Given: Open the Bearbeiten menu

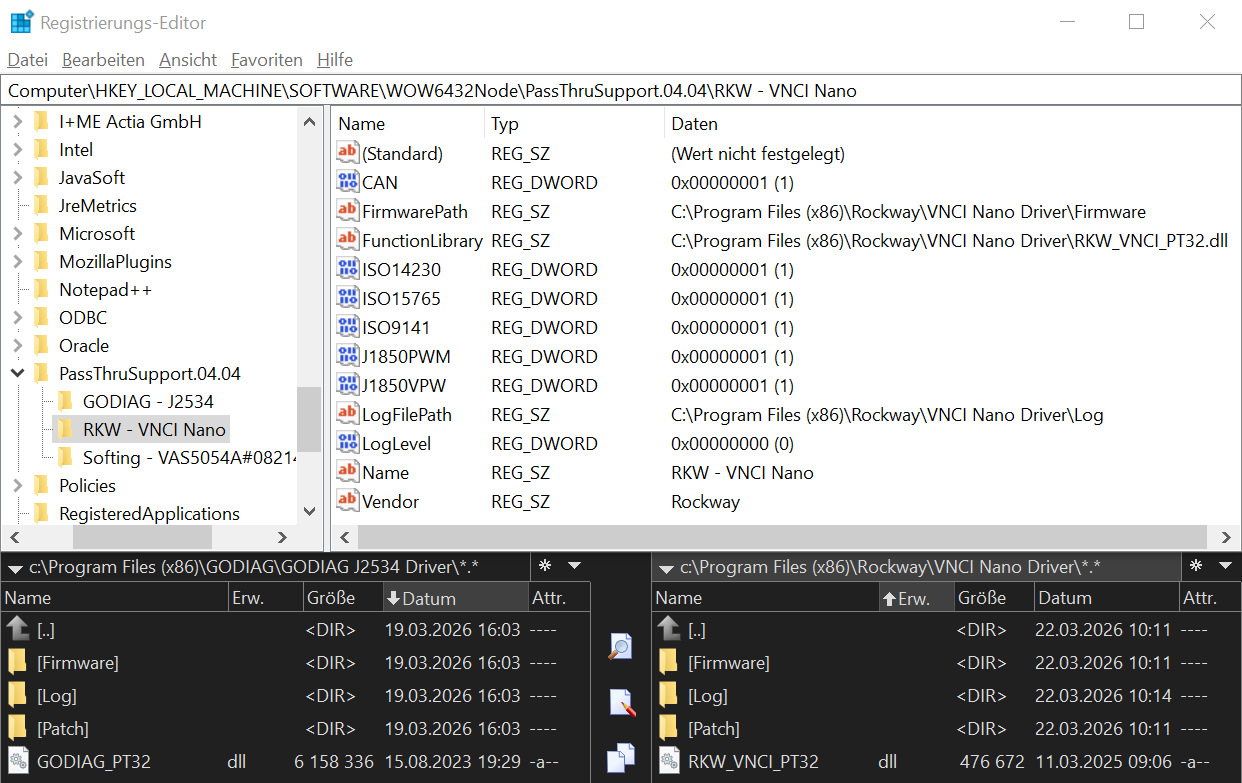Looking at the screenshot, I should click(x=103, y=60).
